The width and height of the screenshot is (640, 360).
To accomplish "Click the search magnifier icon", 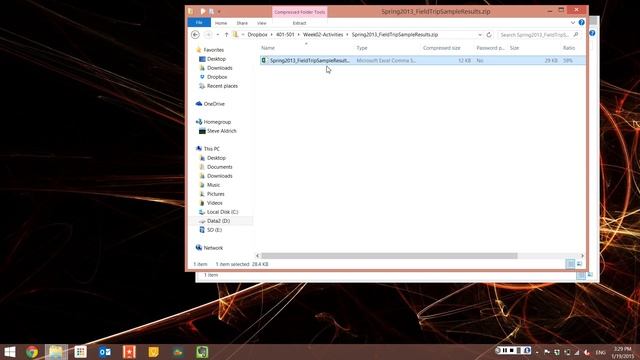I will 576,35.
